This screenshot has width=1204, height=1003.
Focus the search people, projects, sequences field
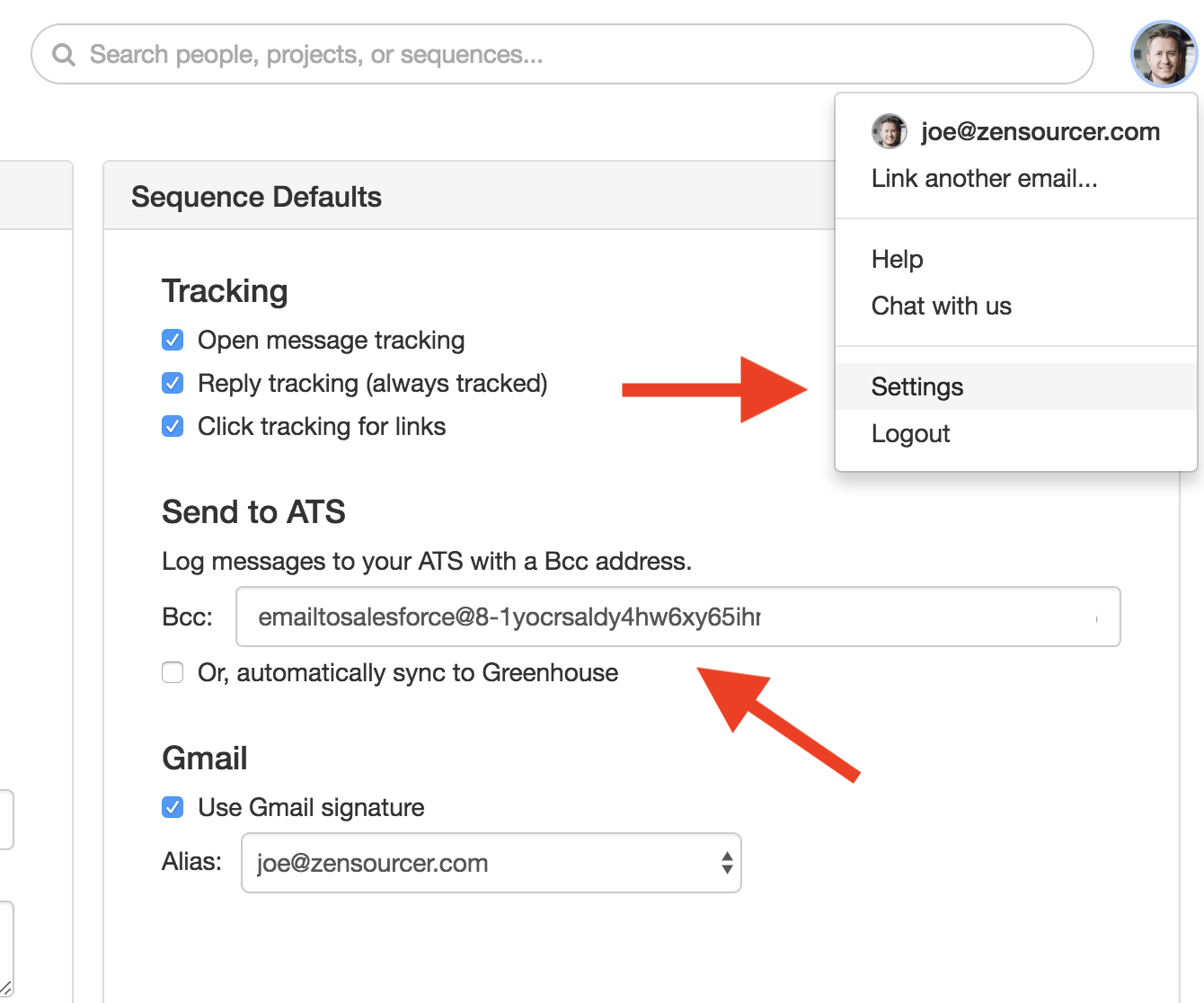[x=575, y=55]
